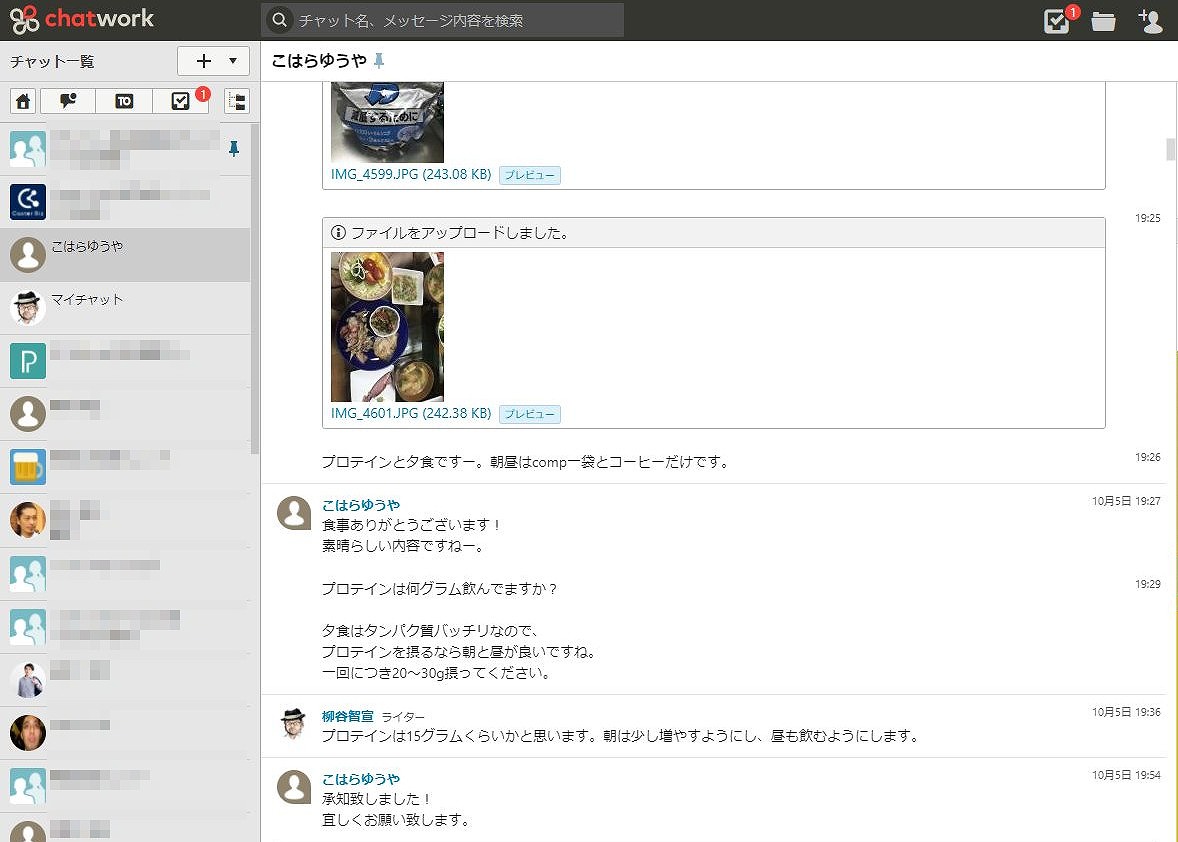Click sender name こはらゆうや on 19:54 message
Image resolution: width=1178 pixels, height=842 pixels.
coord(361,779)
